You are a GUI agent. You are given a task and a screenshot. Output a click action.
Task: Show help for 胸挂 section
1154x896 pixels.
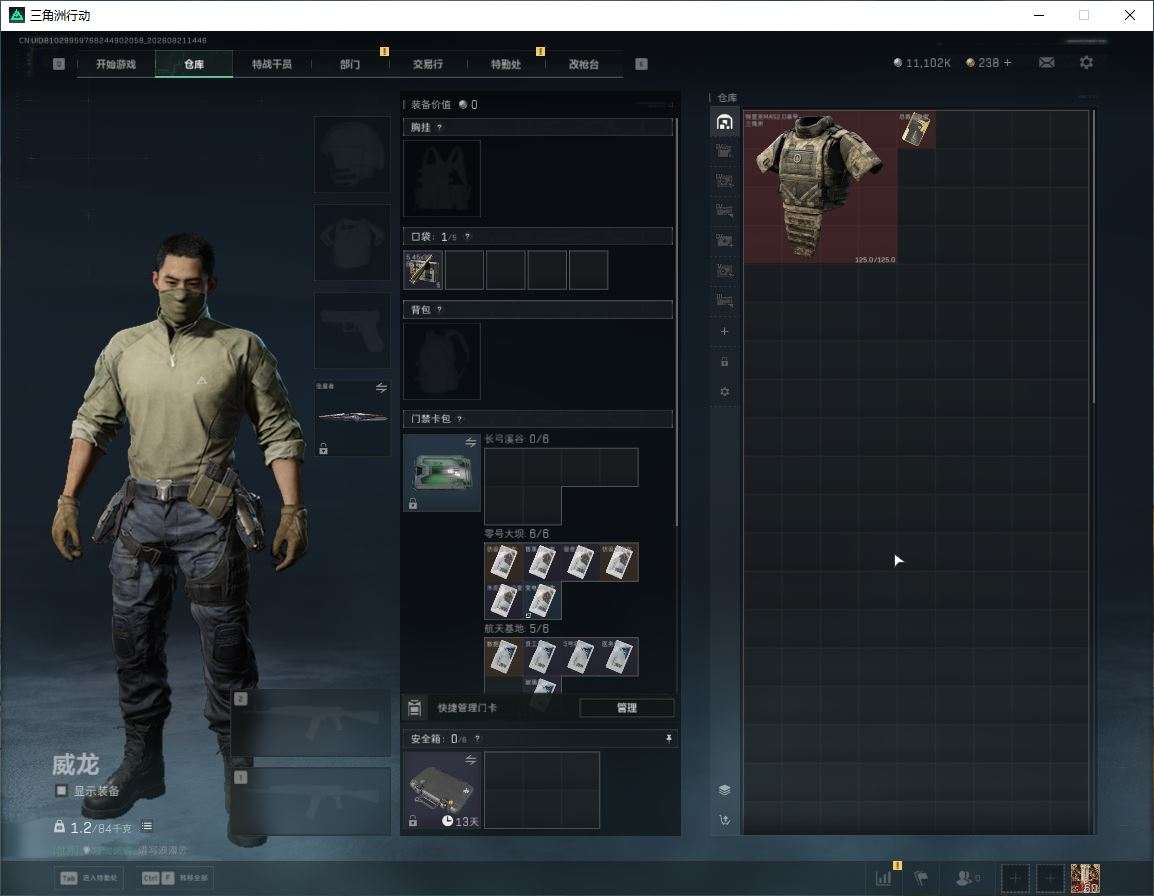439,127
